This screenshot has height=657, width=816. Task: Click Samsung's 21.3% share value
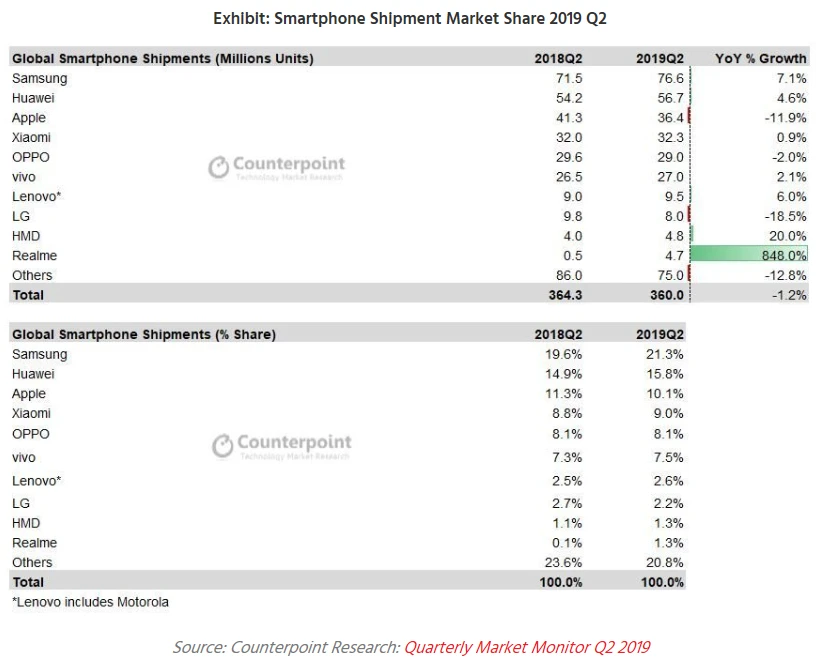click(664, 354)
